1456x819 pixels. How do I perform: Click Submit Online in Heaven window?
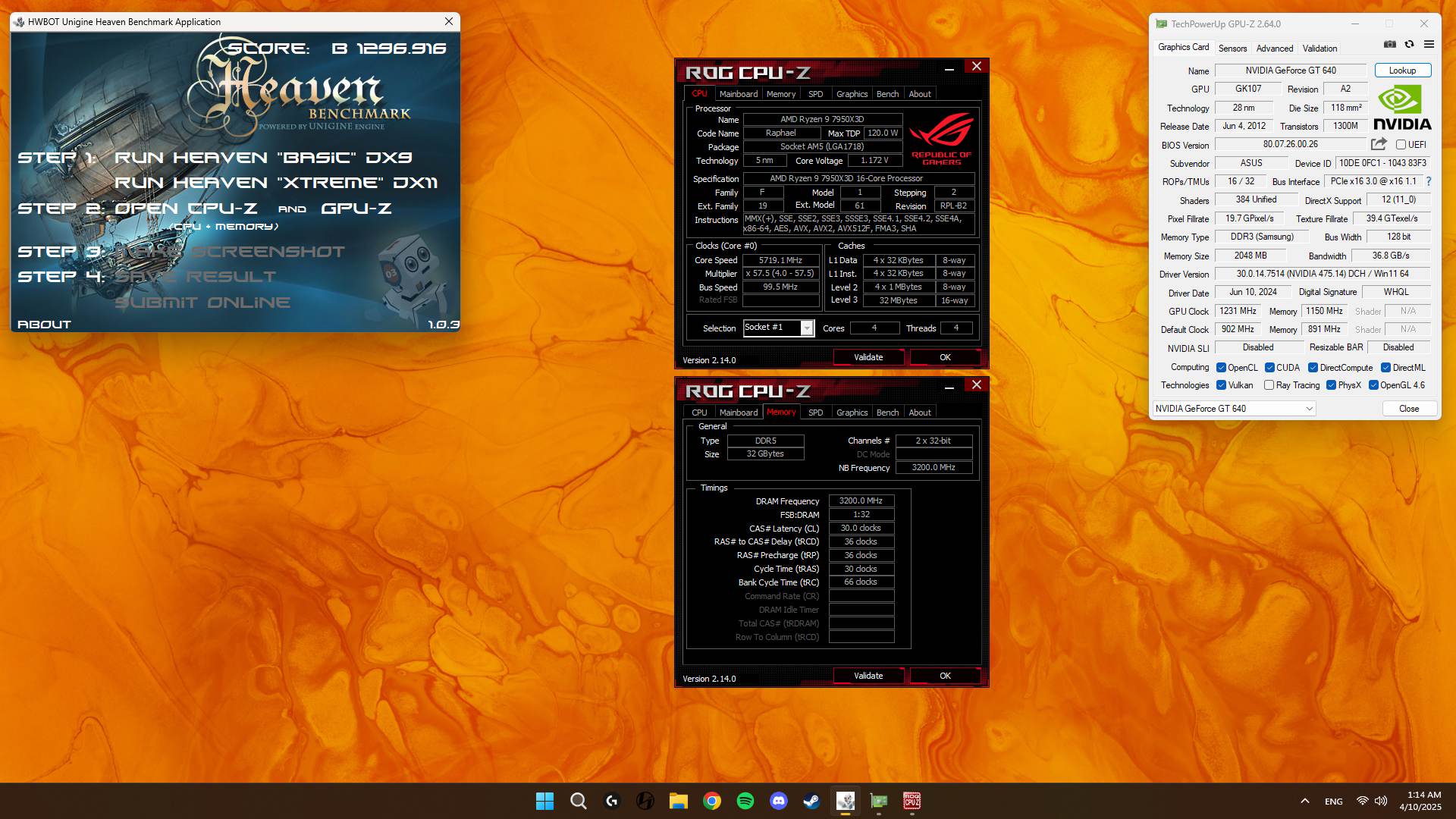click(x=202, y=303)
